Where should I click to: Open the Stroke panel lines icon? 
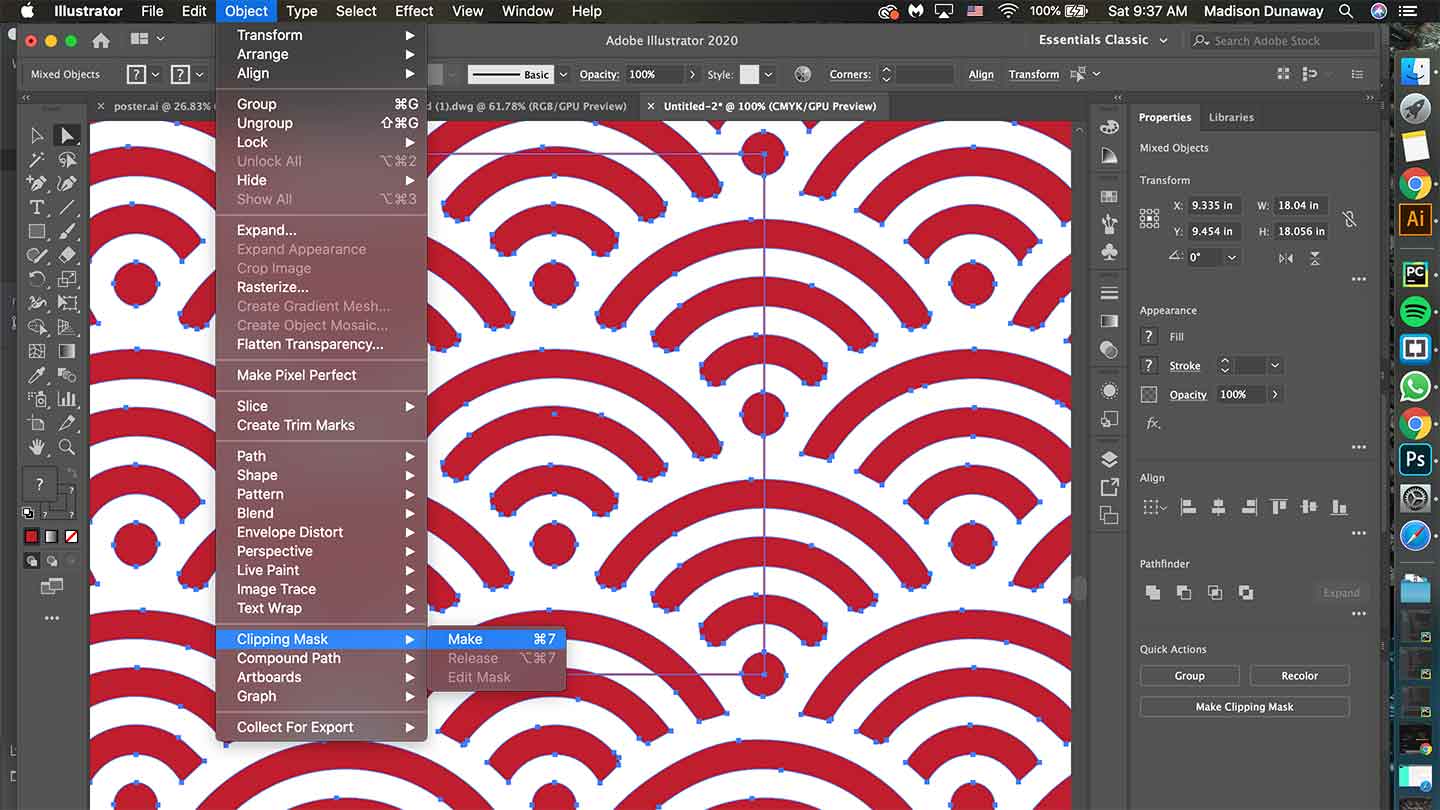pyautogui.click(x=1109, y=293)
